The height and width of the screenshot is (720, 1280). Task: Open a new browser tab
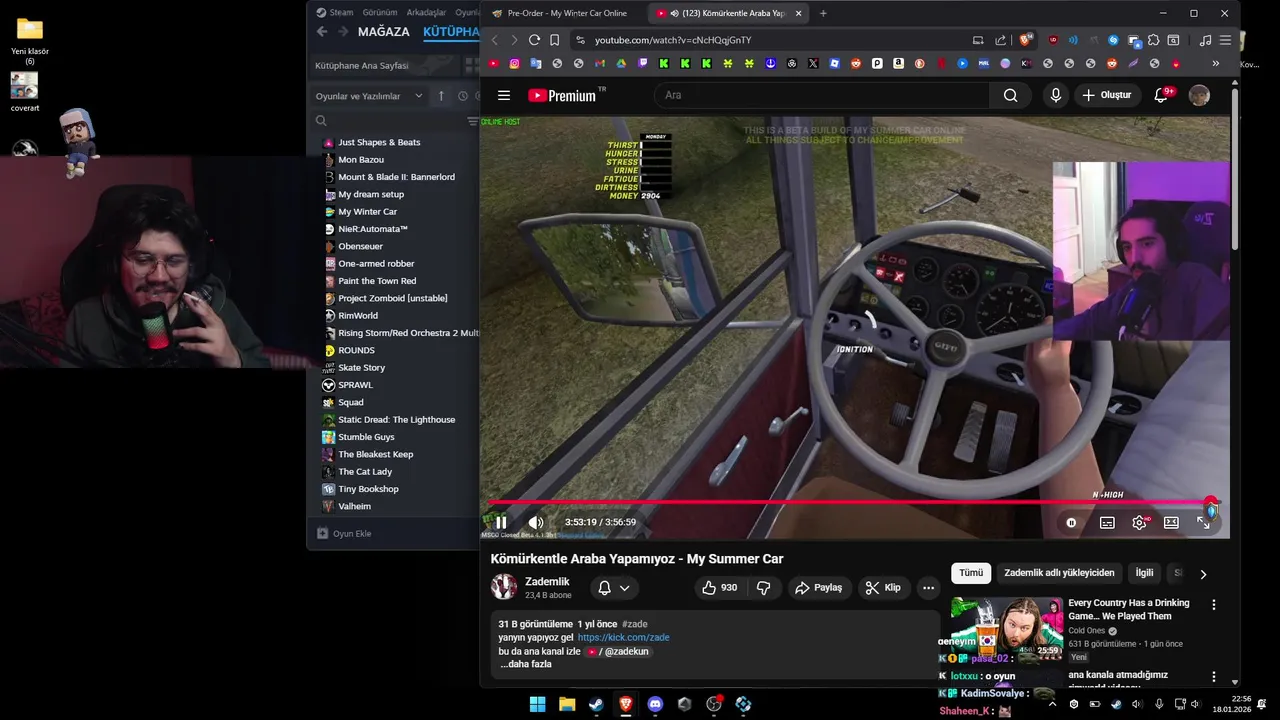[823, 13]
